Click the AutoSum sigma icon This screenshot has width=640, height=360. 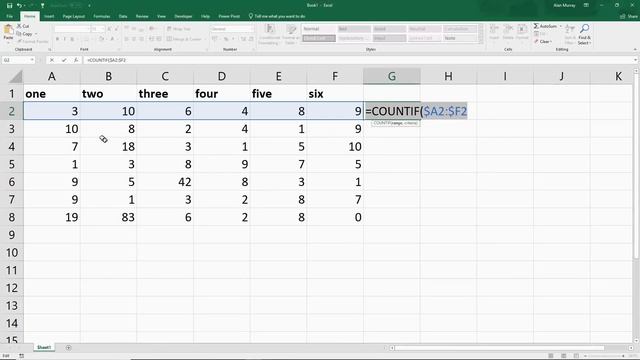(x=536, y=26)
